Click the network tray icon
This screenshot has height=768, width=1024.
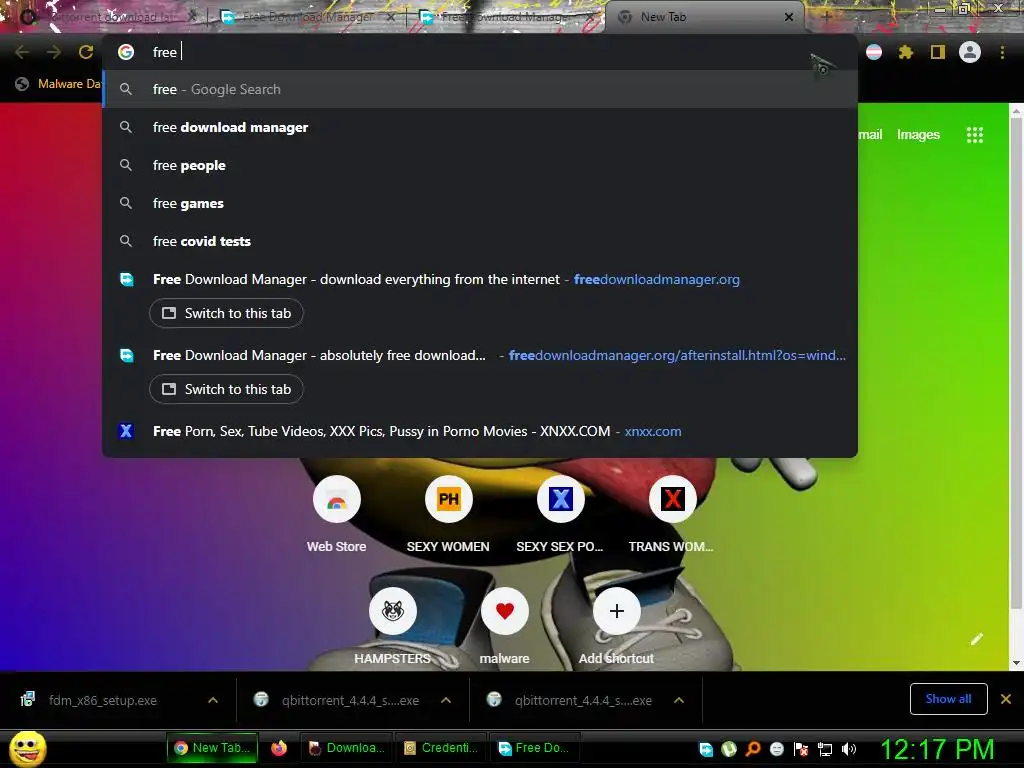[825, 749]
